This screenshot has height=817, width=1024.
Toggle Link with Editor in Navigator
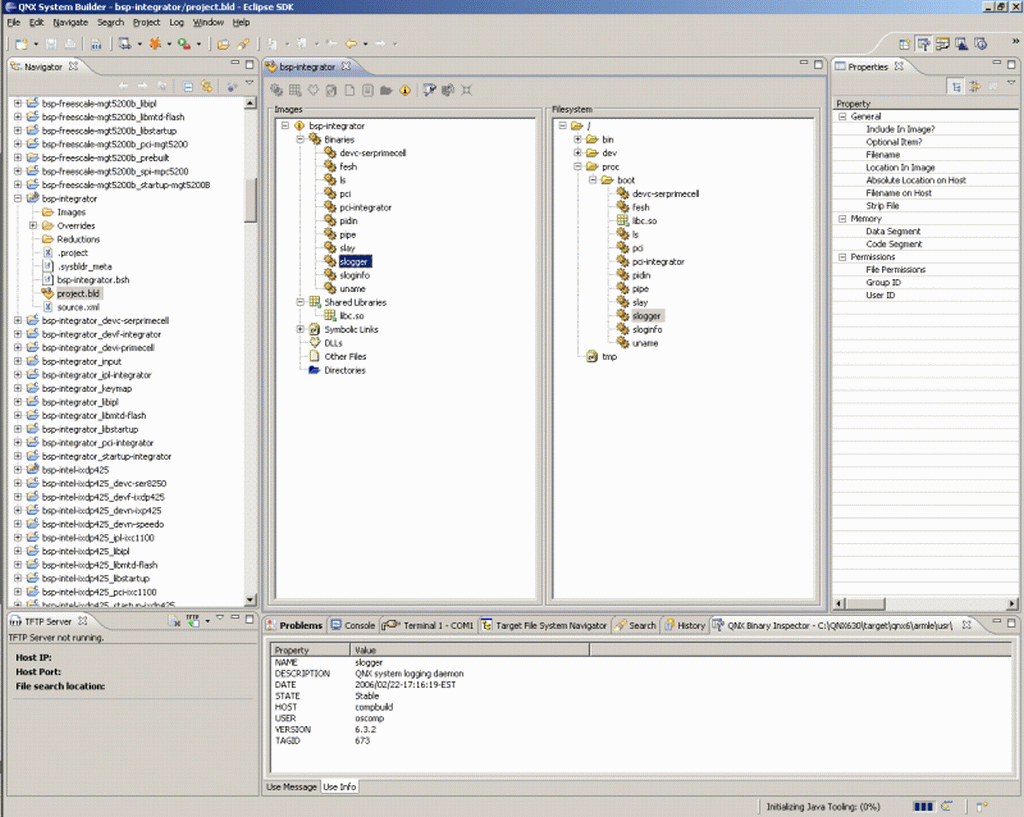tap(207, 86)
